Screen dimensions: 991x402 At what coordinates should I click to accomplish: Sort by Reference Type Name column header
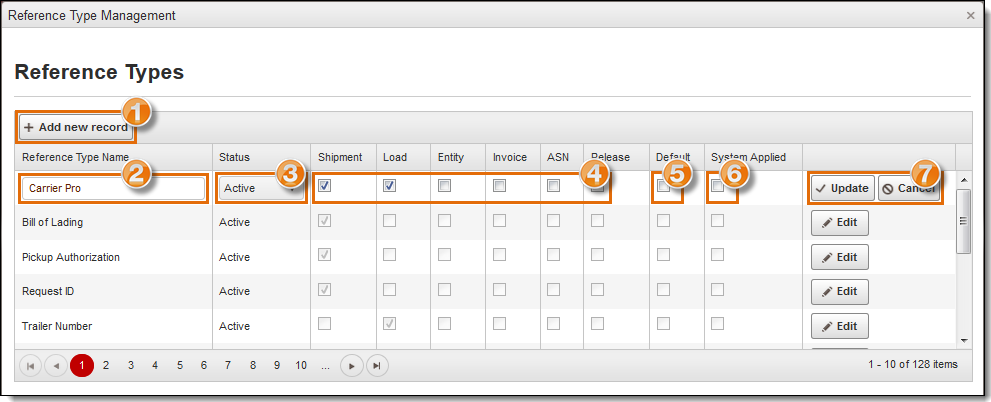pyautogui.click(x=76, y=157)
